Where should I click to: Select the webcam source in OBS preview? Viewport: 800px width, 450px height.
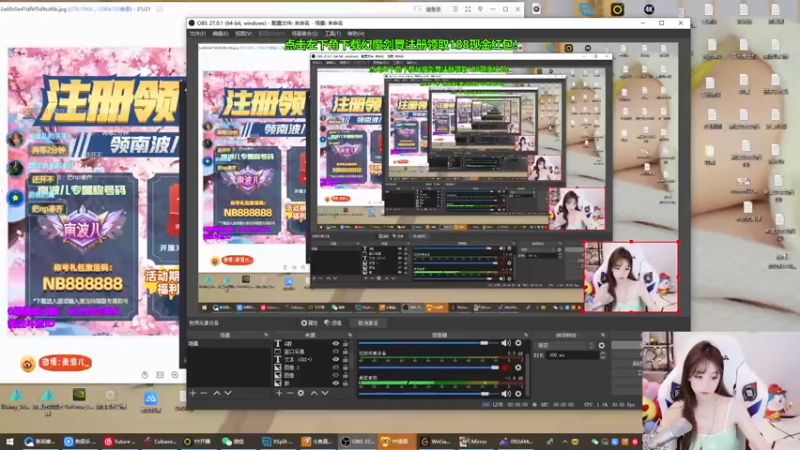point(631,277)
